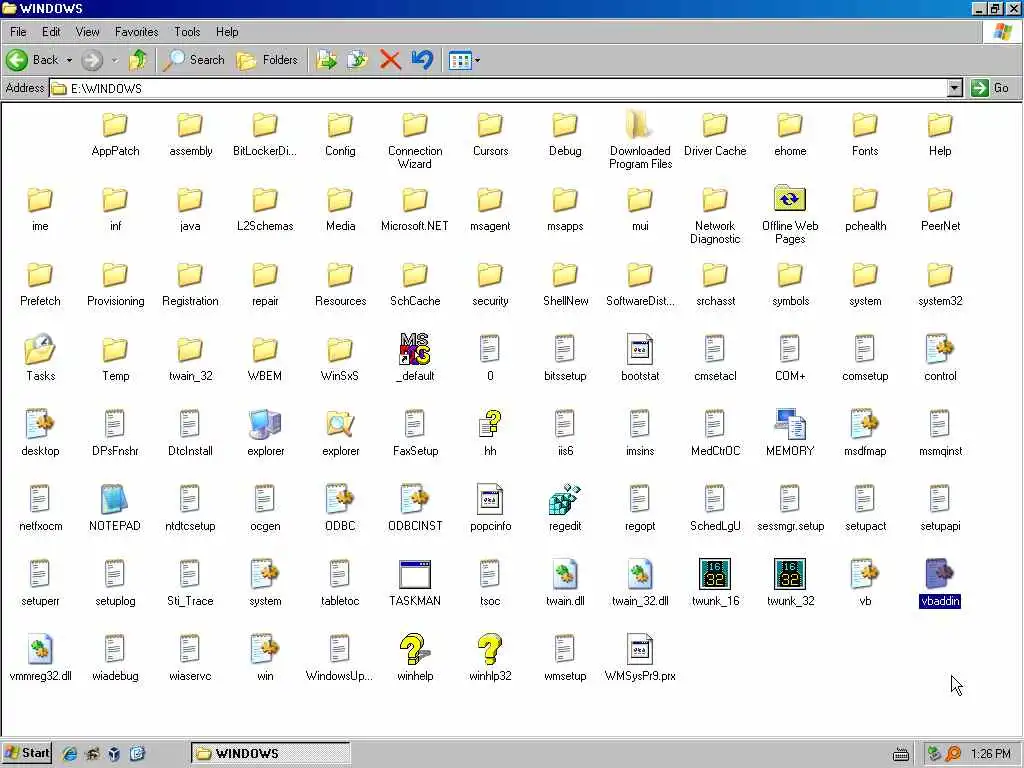Select the TASKMAN application icon
This screenshot has height=768, width=1024.
tap(415, 575)
